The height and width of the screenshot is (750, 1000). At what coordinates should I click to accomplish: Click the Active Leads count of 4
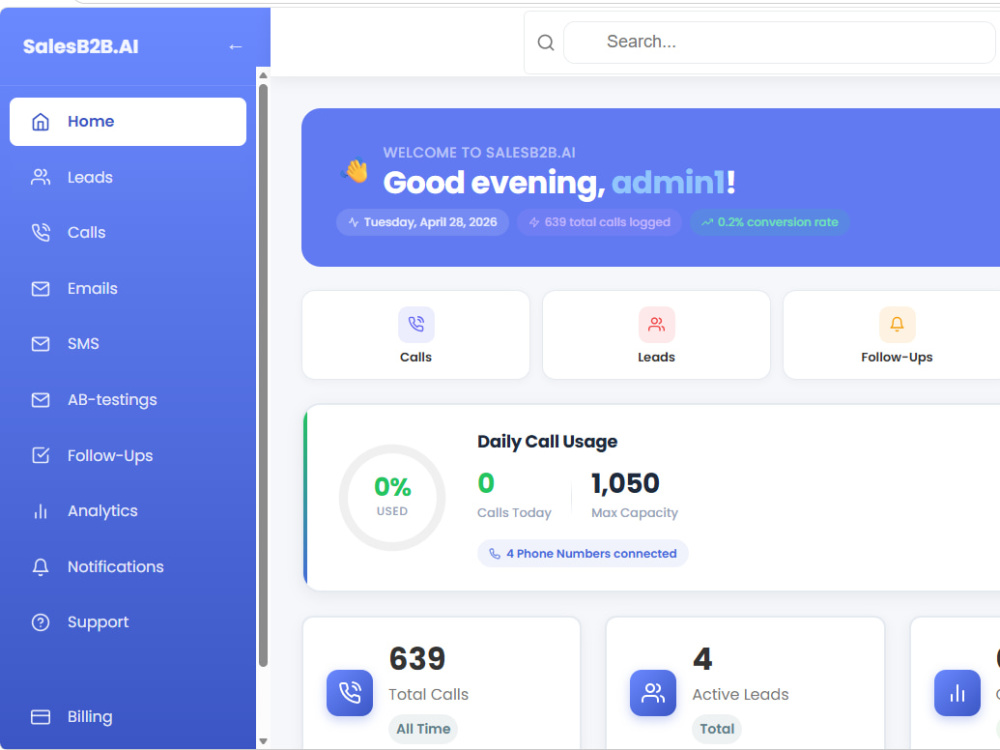click(x=702, y=659)
